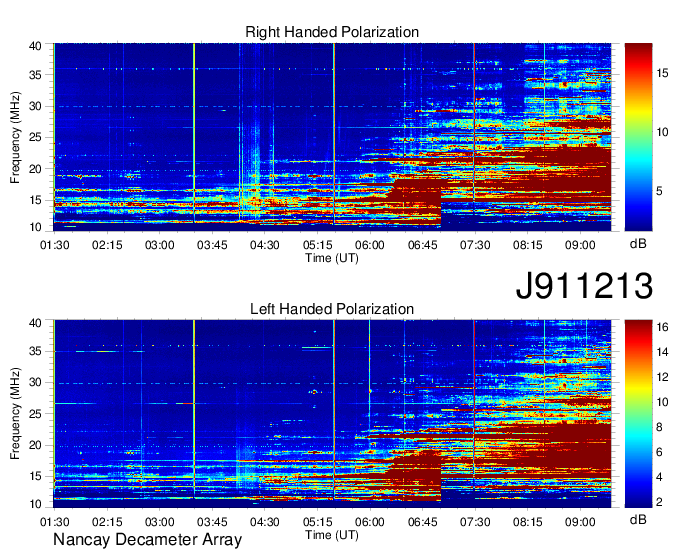Click "40" frequency tick of Left Handed plot
680x552 pixels.
[35, 323]
